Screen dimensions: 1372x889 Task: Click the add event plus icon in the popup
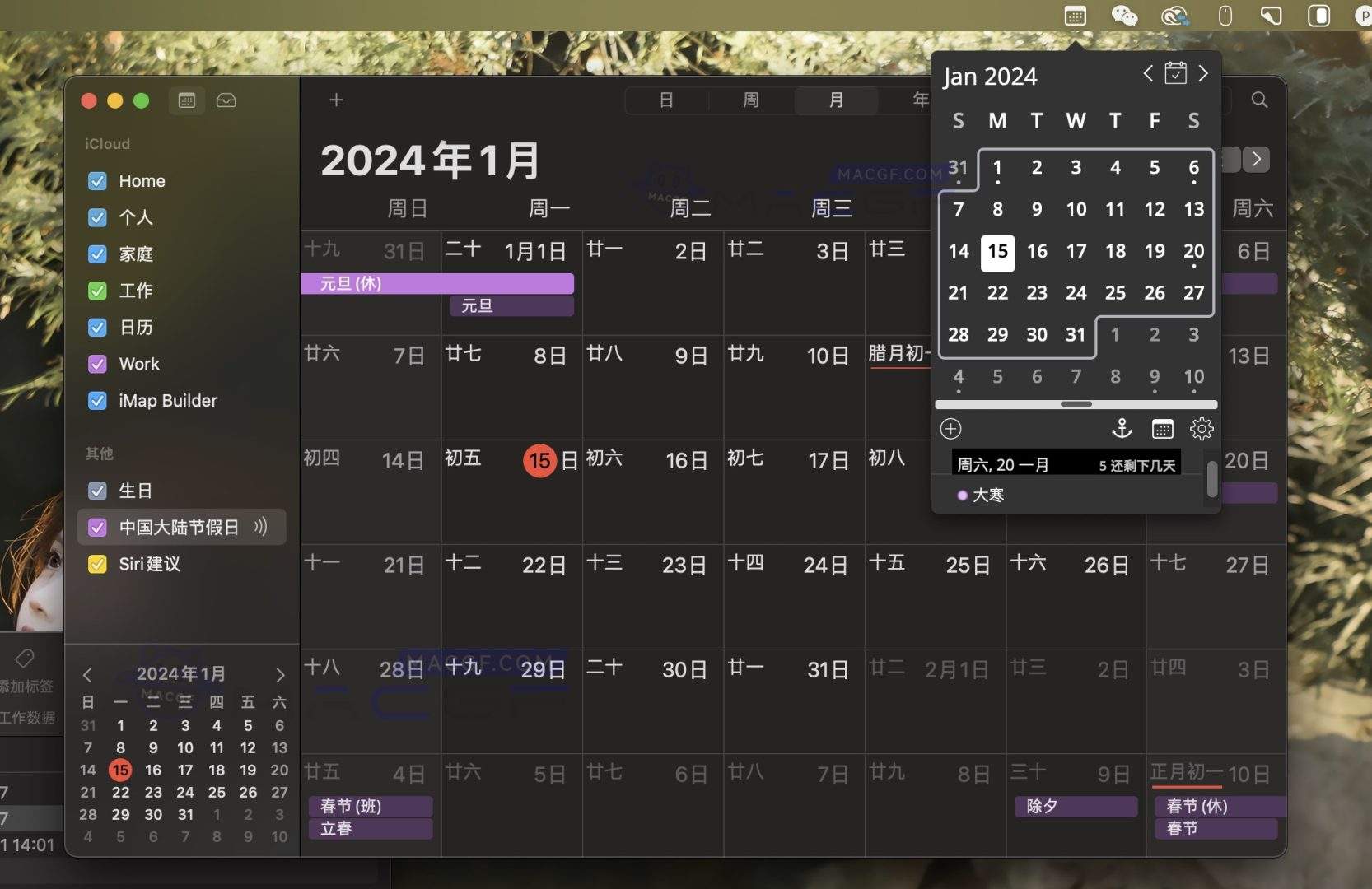pyautogui.click(x=951, y=429)
